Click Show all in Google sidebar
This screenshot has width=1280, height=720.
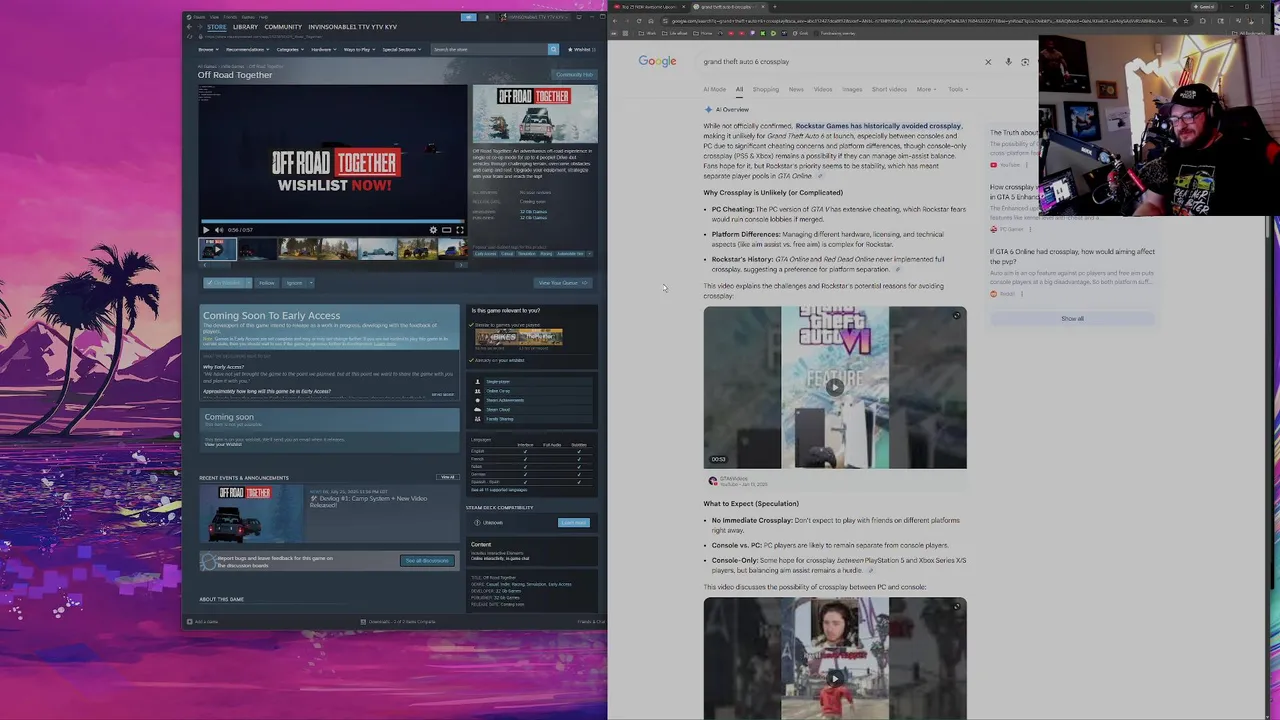1072,319
